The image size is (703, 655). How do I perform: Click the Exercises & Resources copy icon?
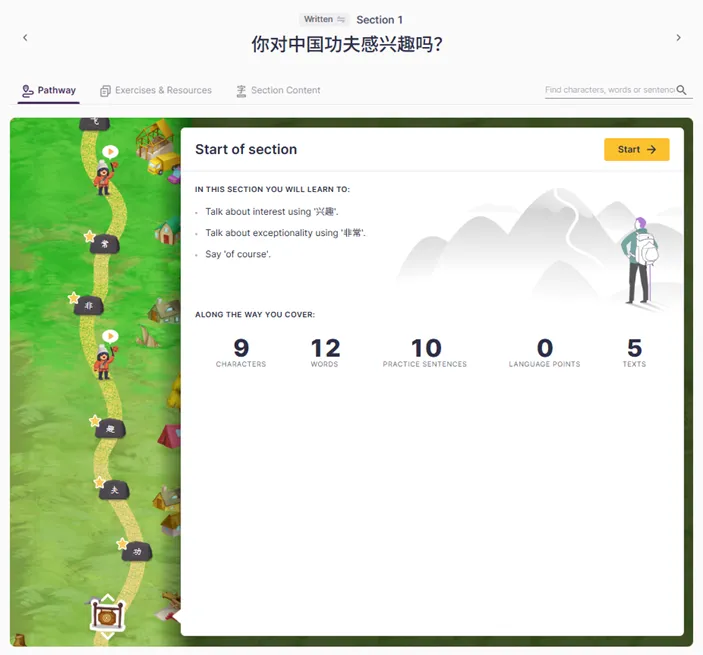105,91
